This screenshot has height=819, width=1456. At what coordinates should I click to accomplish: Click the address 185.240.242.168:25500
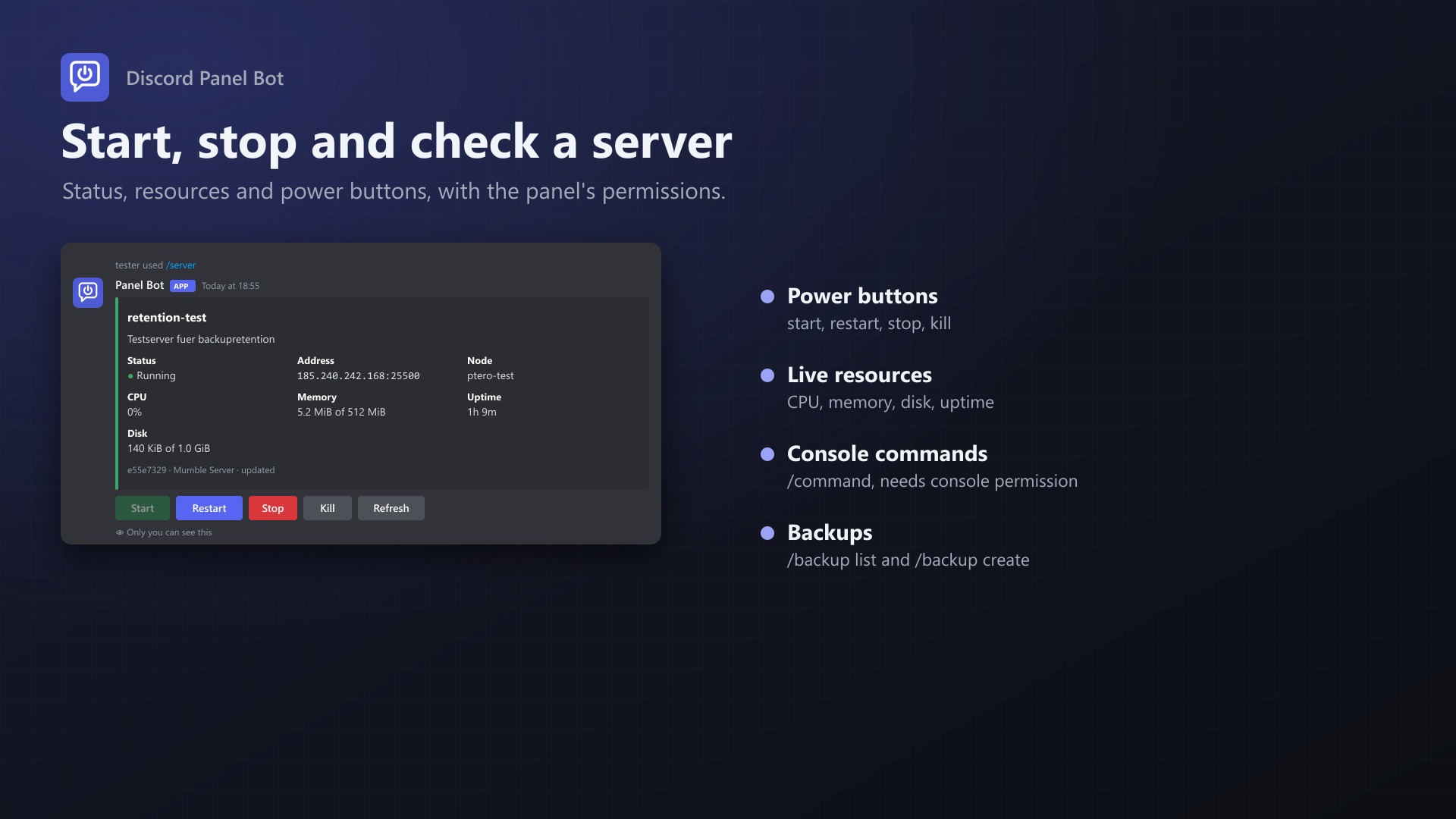pyautogui.click(x=359, y=376)
